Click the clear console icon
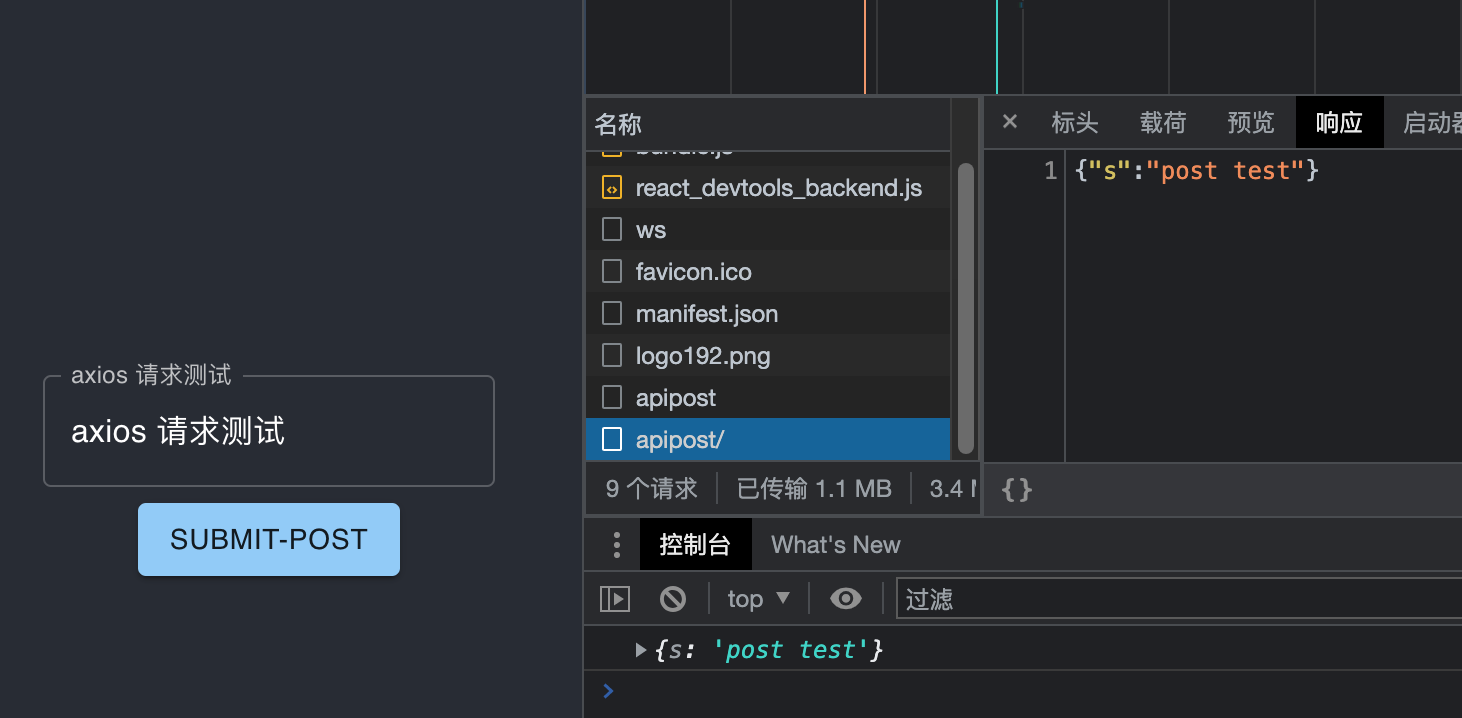This screenshot has width=1462, height=718. coord(672,598)
